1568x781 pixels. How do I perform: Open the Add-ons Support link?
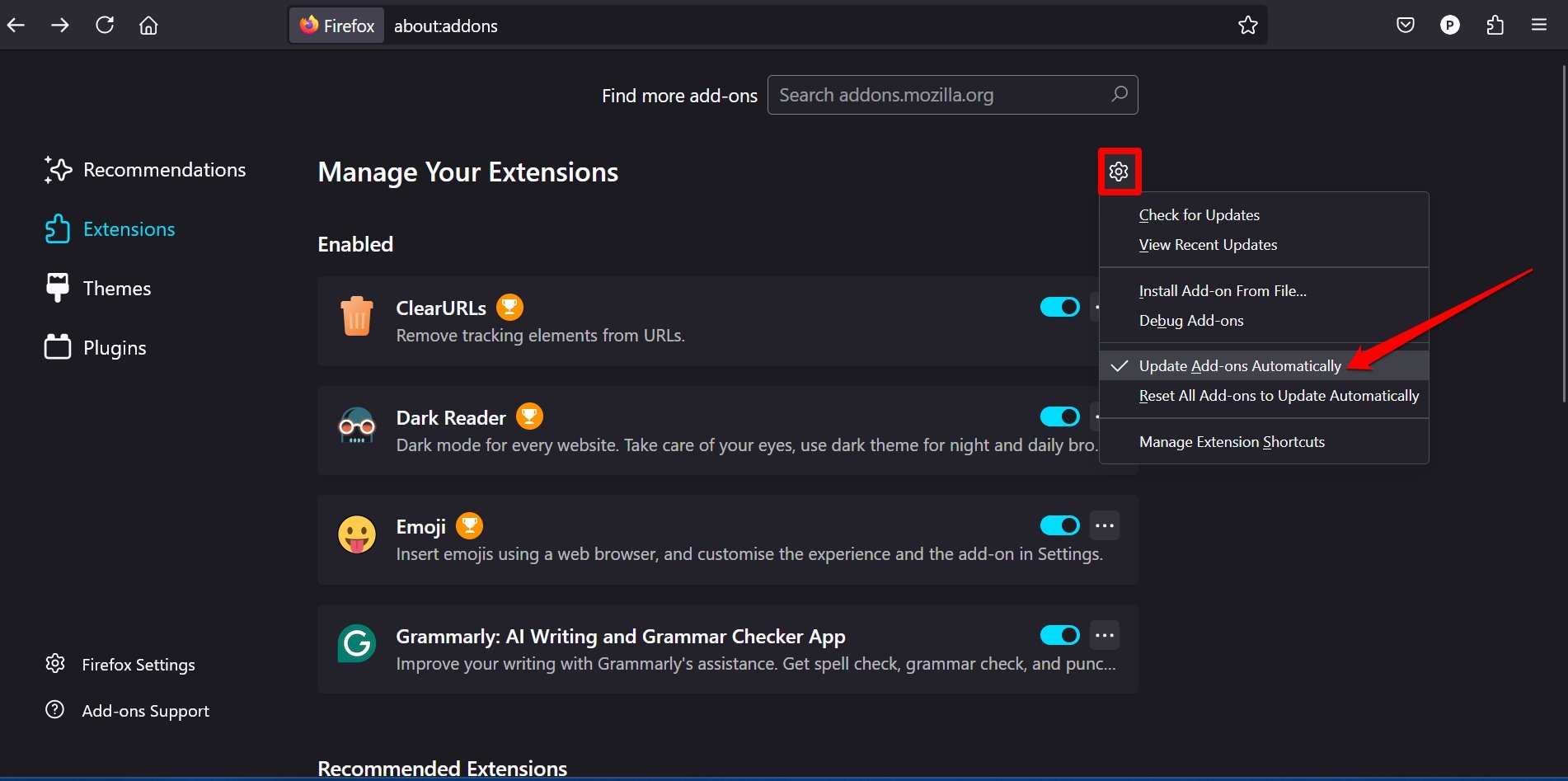(x=145, y=711)
